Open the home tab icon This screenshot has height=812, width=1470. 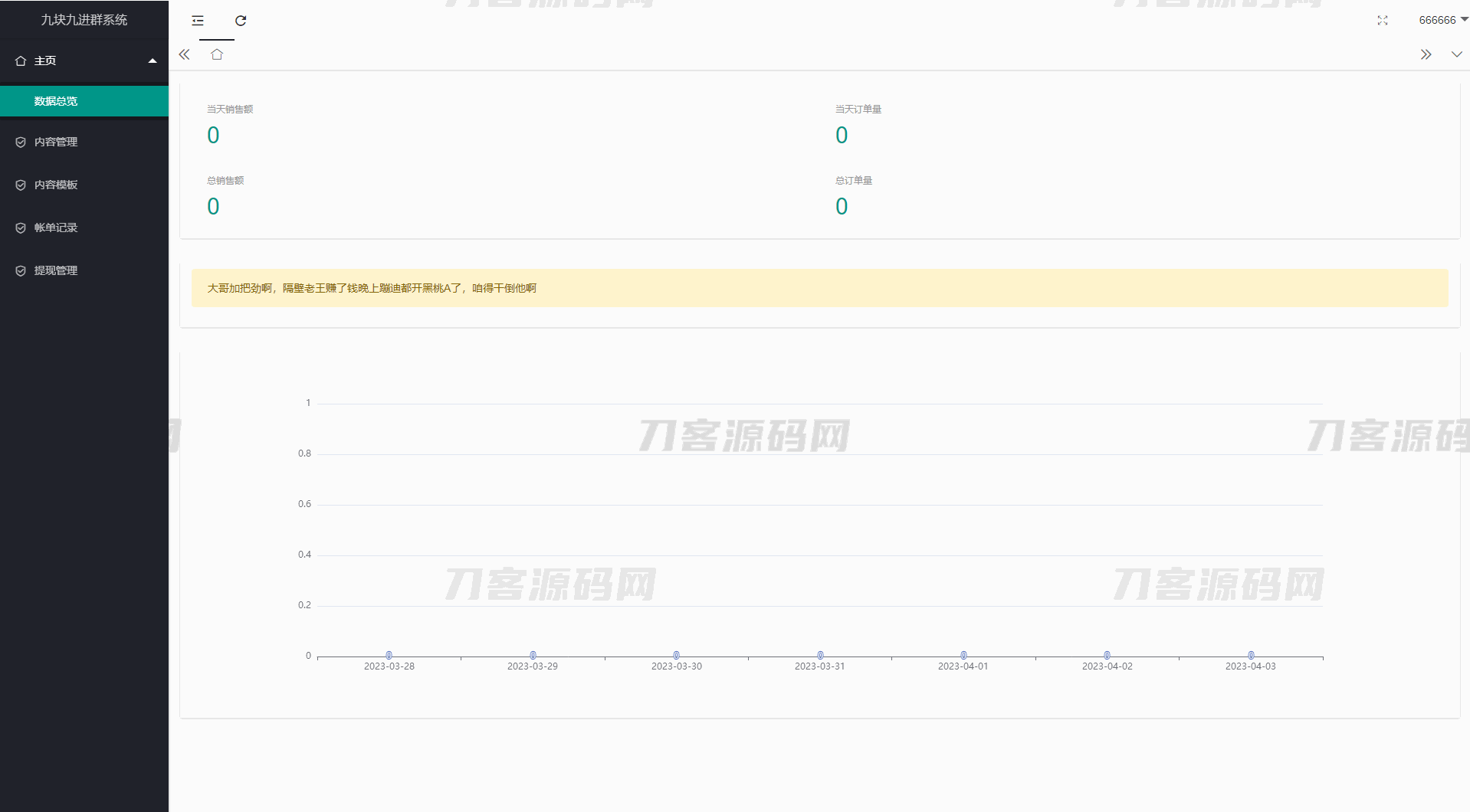click(x=217, y=54)
